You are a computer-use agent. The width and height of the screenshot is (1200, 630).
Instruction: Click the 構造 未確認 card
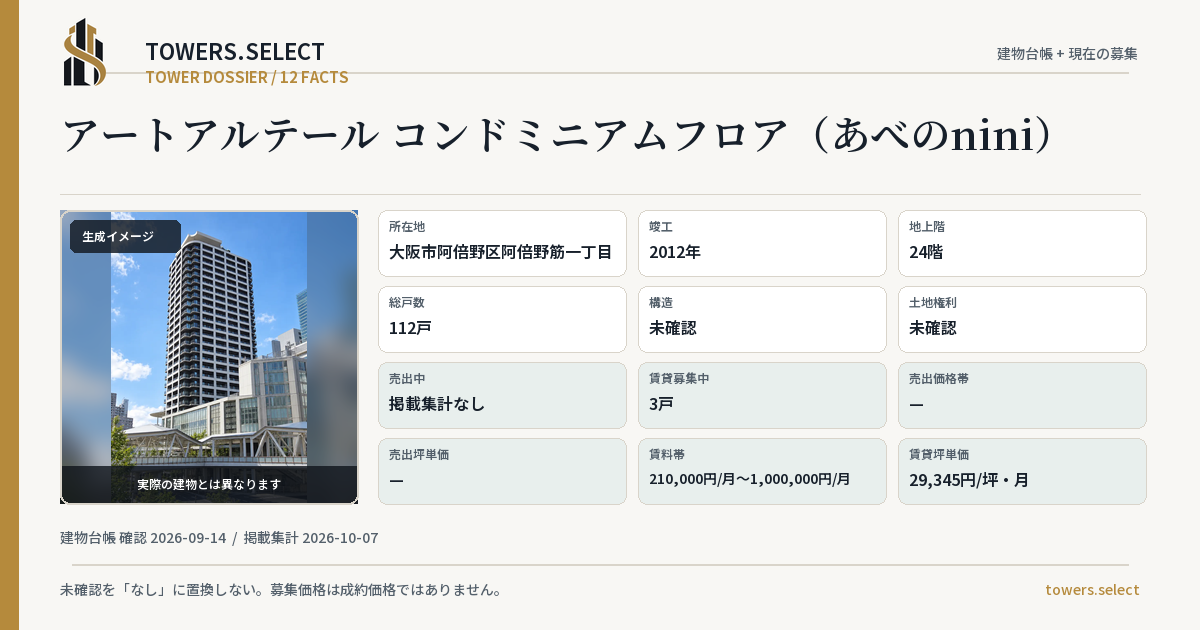(x=762, y=319)
